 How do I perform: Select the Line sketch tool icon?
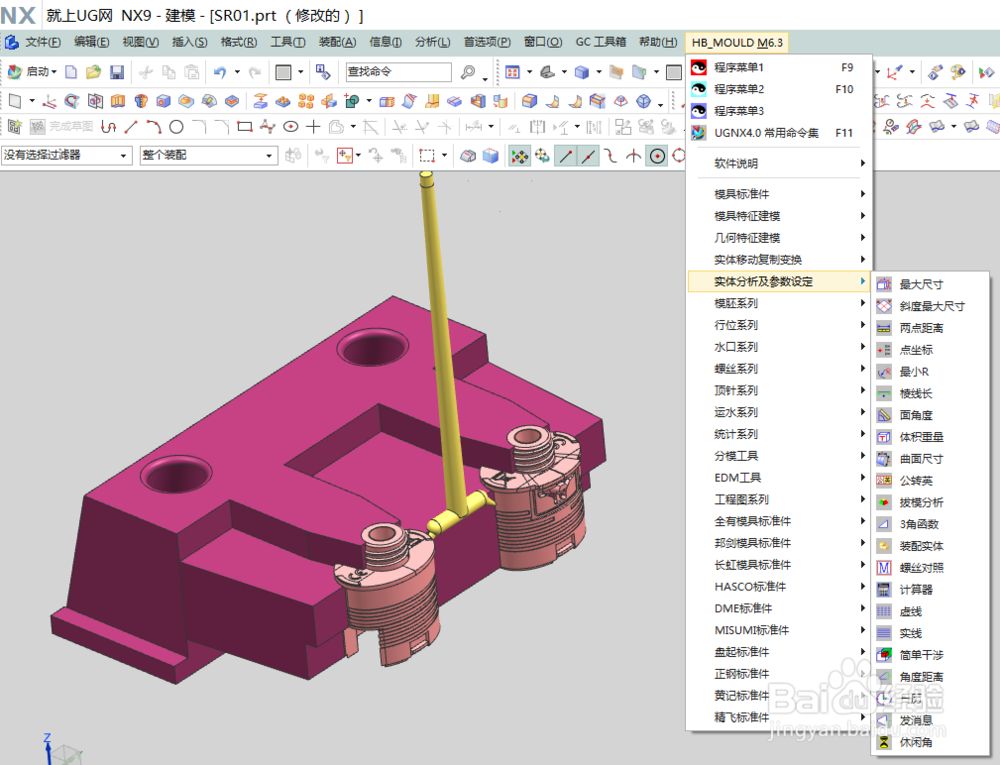point(132,127)
